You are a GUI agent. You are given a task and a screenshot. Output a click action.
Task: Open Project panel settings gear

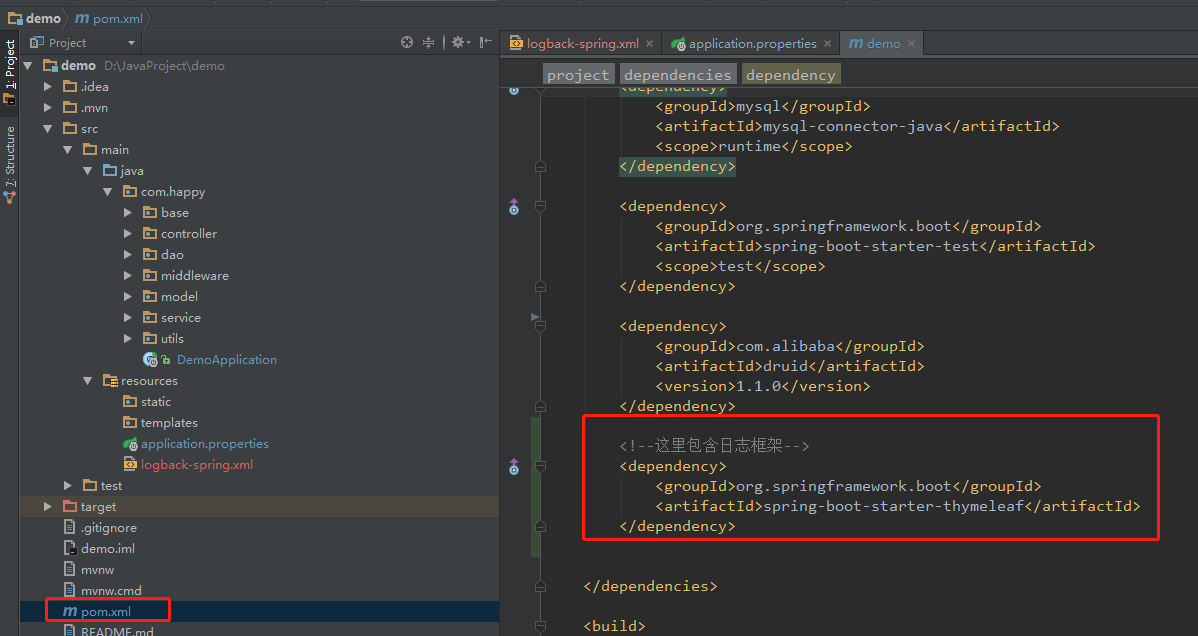(x=458, y=43)
